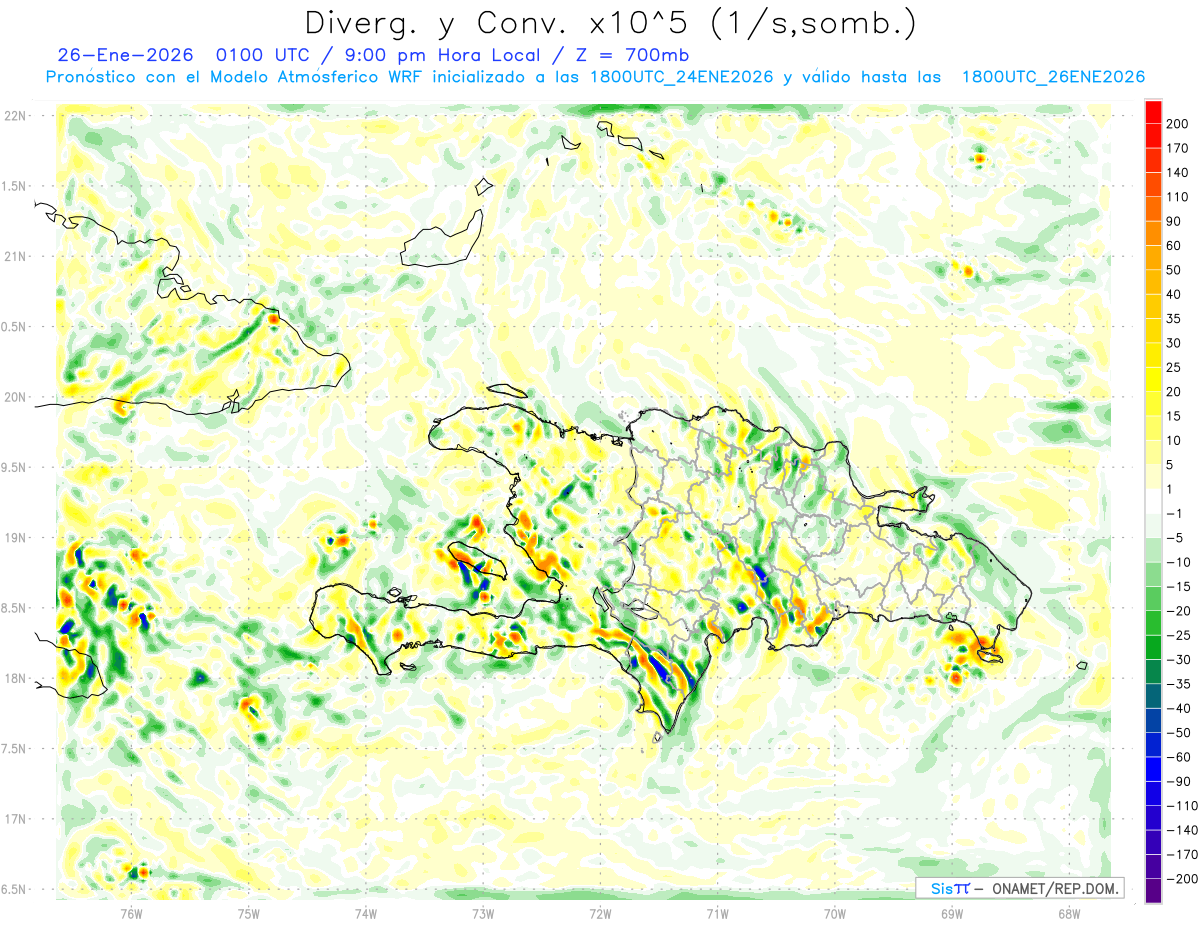Click the 'ONAMET/REP.DOM.' credit box
This screenshot has height=927, width=1200.
coord(1019,888)
